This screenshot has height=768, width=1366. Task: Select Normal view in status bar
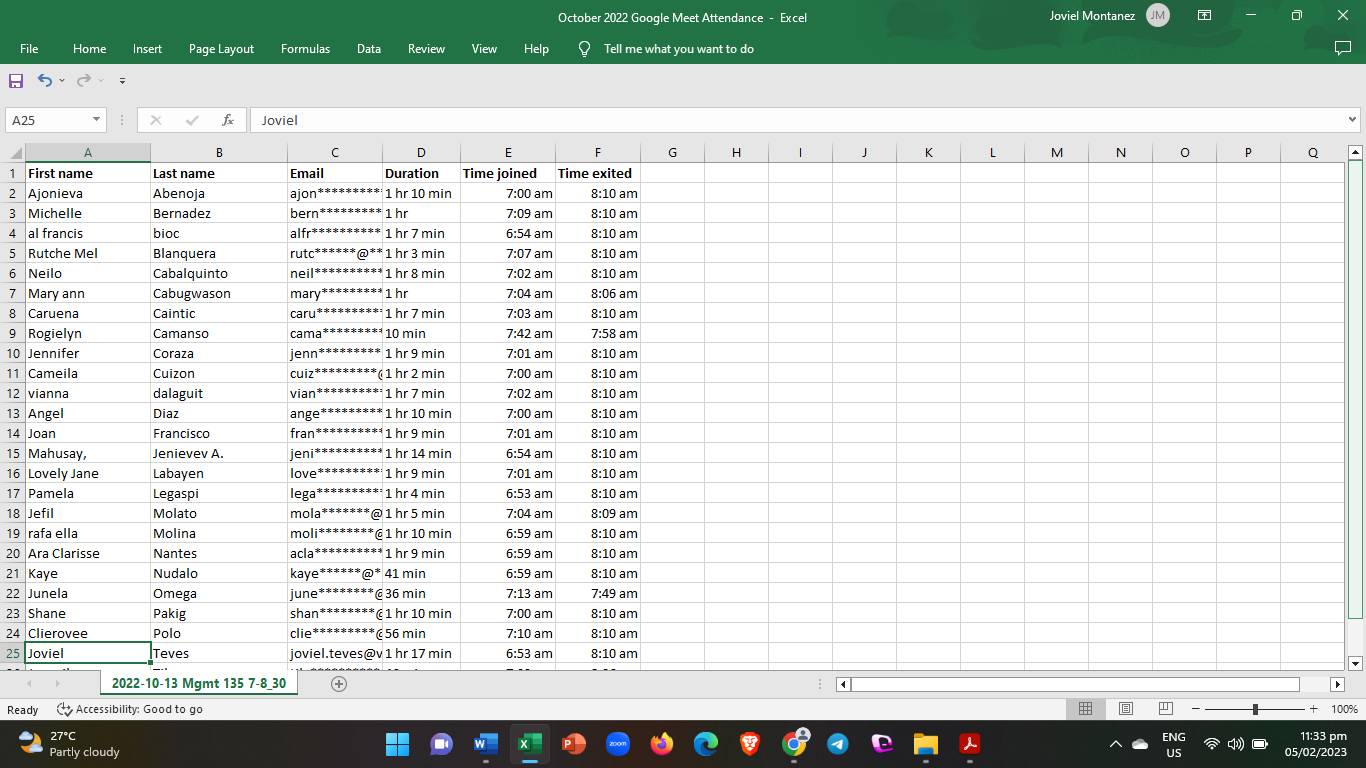[1085, 709]
